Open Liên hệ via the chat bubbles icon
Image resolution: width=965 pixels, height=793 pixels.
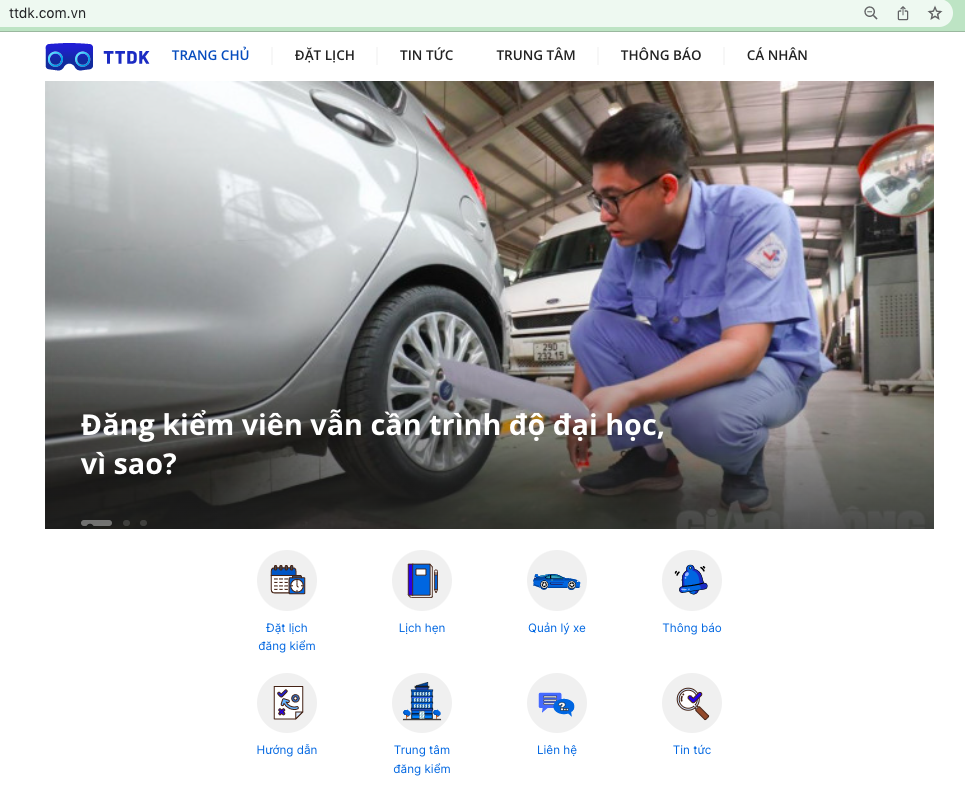[x=557, y=702]
